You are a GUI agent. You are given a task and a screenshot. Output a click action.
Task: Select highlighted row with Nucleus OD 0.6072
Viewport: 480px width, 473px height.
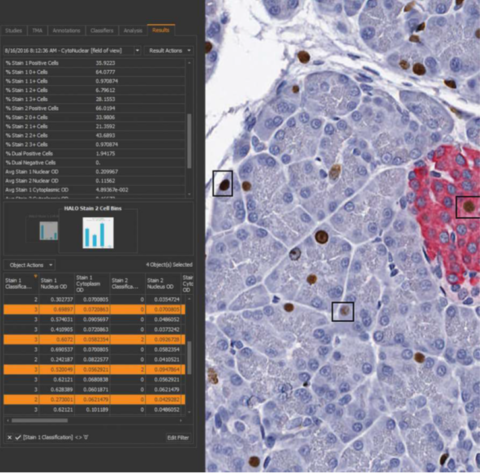94,339
